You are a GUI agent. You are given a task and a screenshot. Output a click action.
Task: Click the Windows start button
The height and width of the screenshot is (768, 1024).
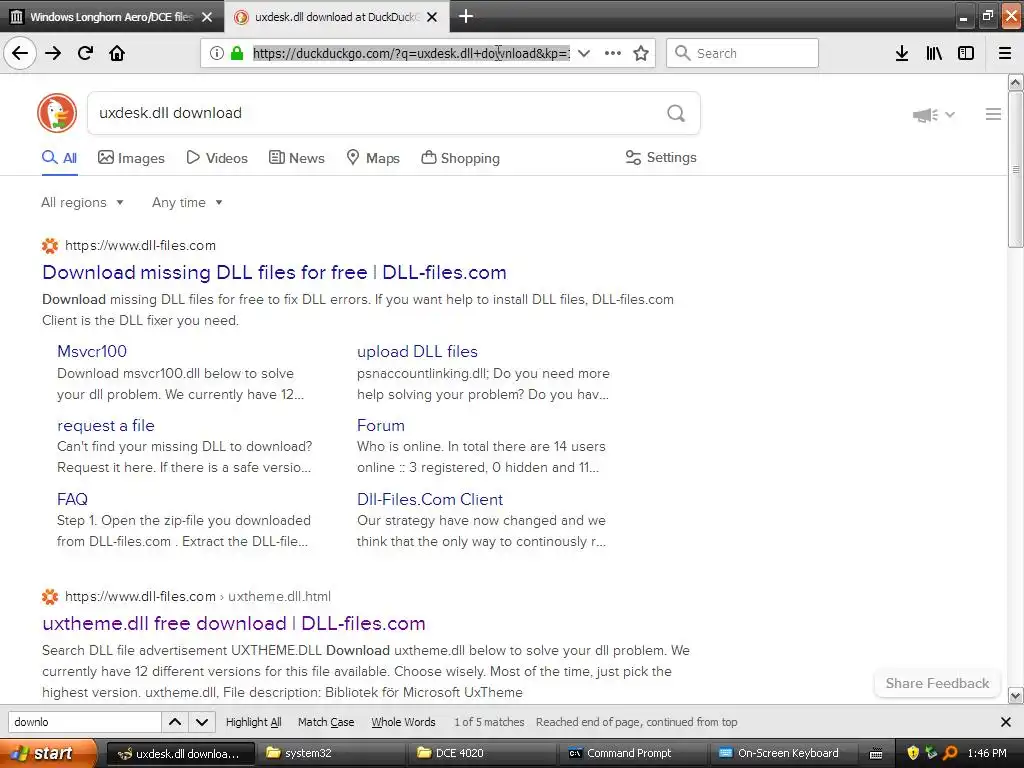pos(48,753)
